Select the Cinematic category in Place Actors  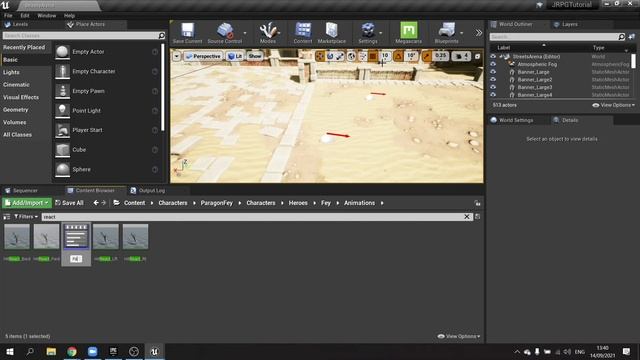[x=16, y=85]
